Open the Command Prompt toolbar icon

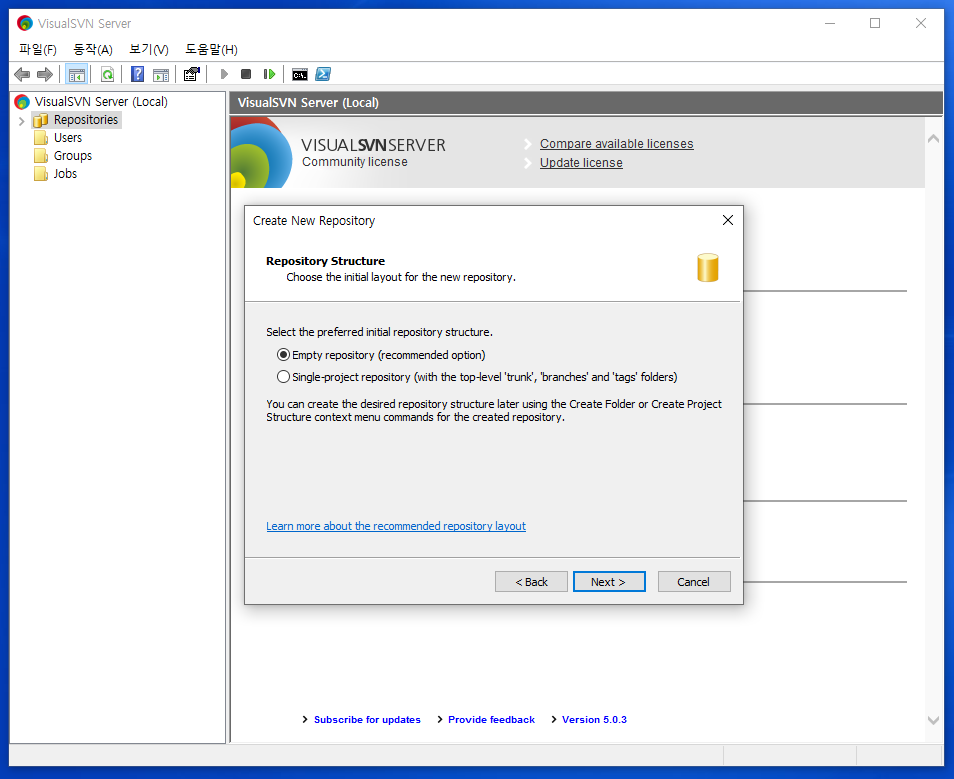pos(300,74)
